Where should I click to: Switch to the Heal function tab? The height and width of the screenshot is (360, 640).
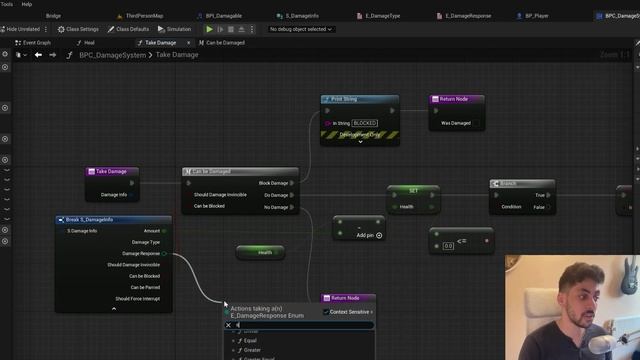pyautogui.click(x=86, y=42)
